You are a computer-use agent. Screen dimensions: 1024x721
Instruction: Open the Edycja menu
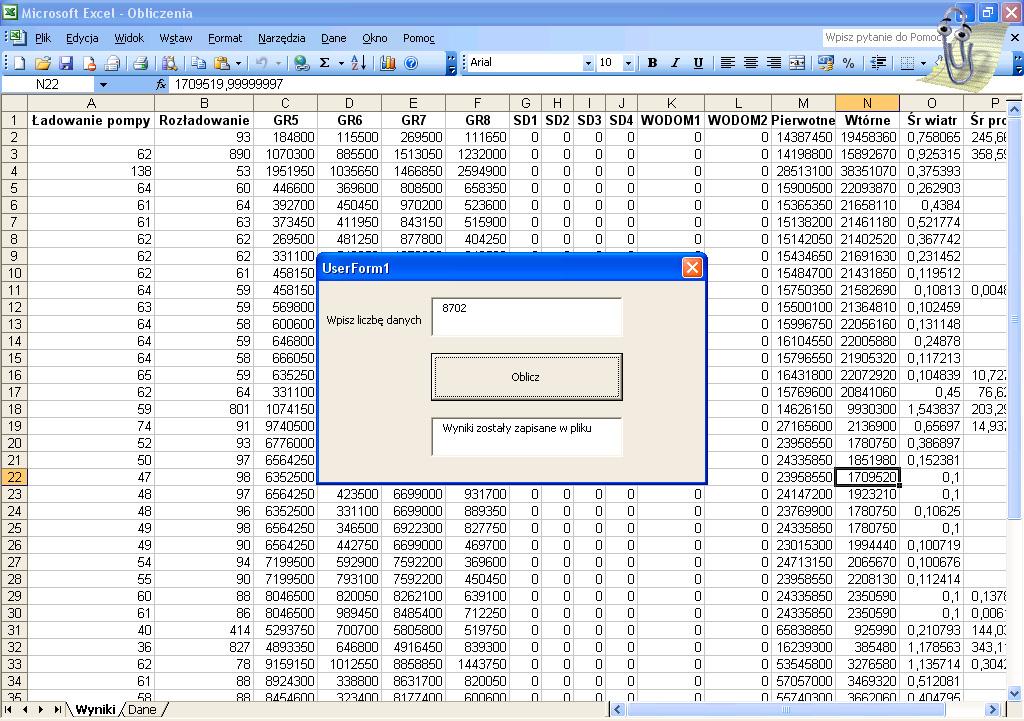click(x=82, y=38)
